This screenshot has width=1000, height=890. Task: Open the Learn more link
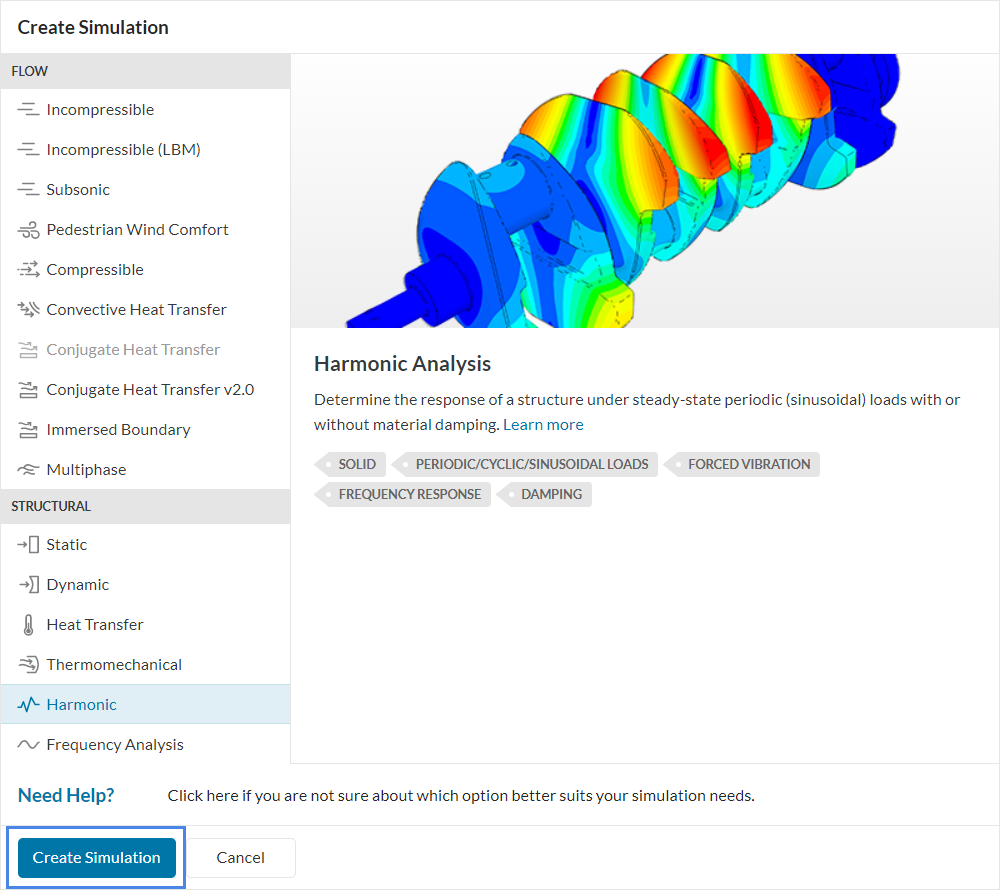543,425
